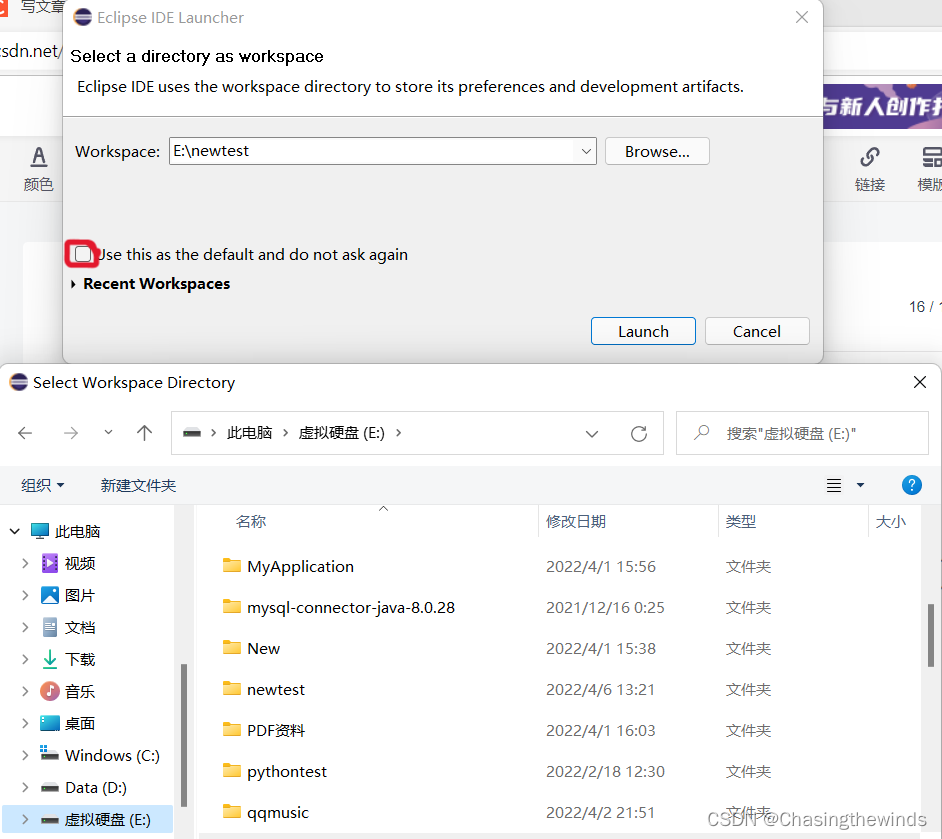The image size is (942, 839).
Task: Click the search box for 虚拟硬盘 (E:)
Action: [x=802, y=434]
